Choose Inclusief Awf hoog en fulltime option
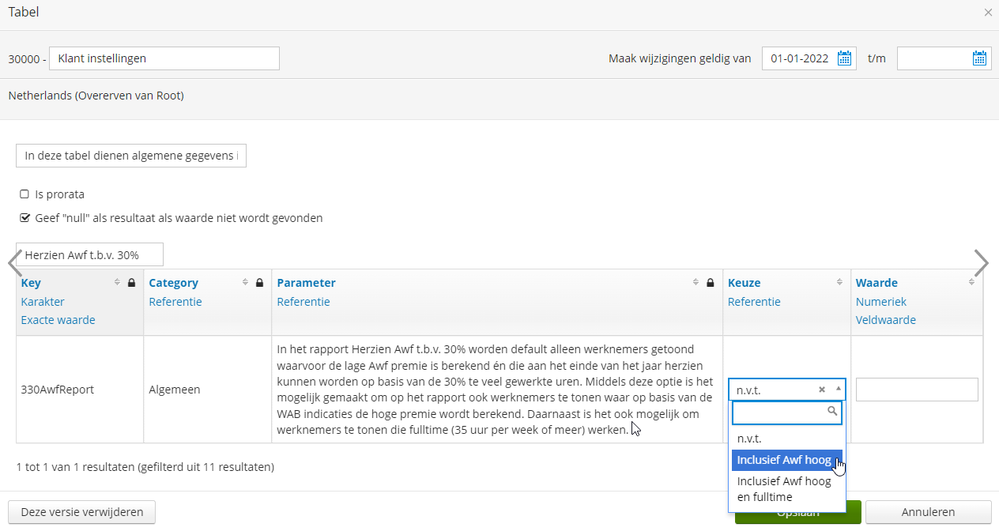 click(x=783, y=488)
